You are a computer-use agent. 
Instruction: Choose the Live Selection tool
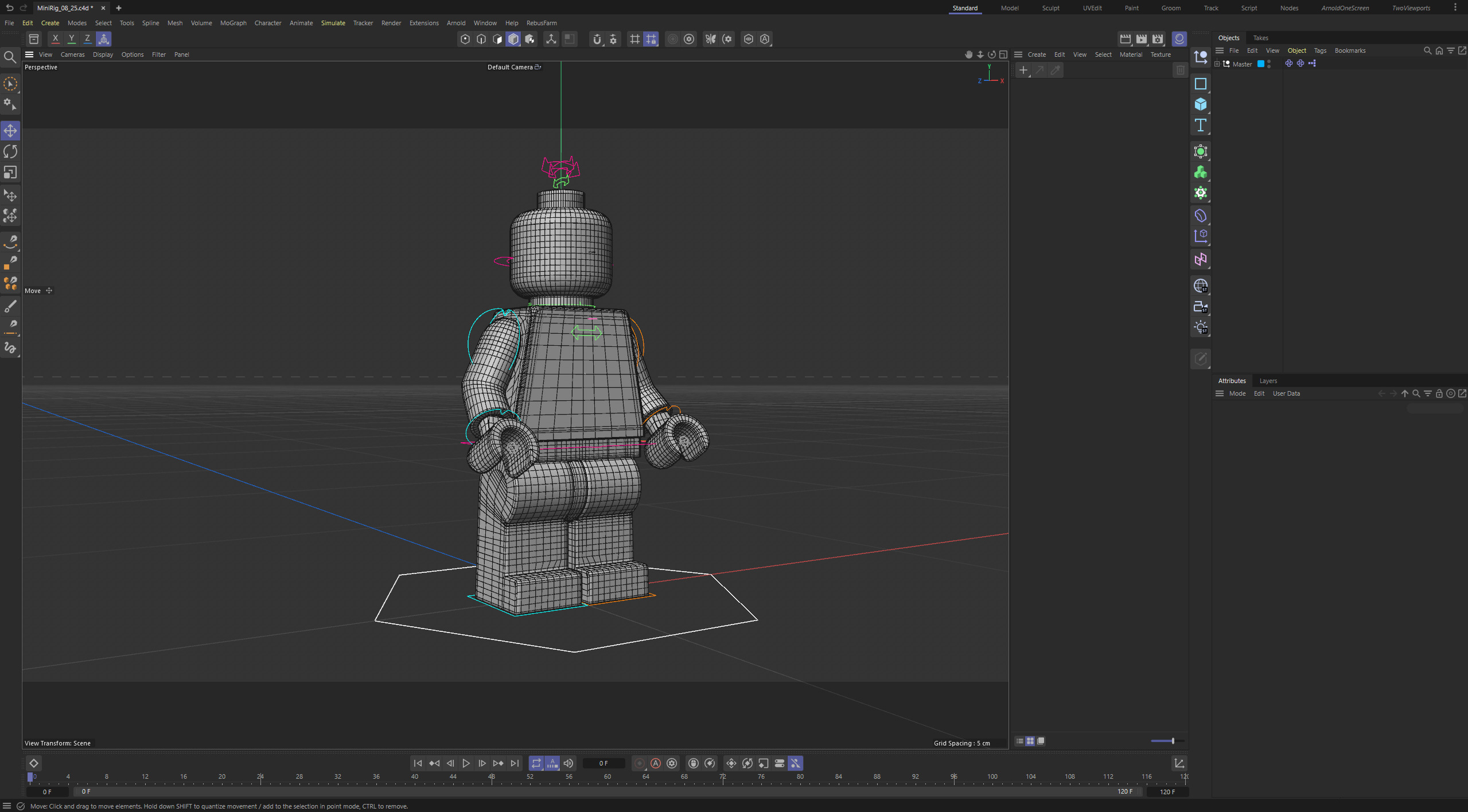pyautogui.click(x=10, y=84)
